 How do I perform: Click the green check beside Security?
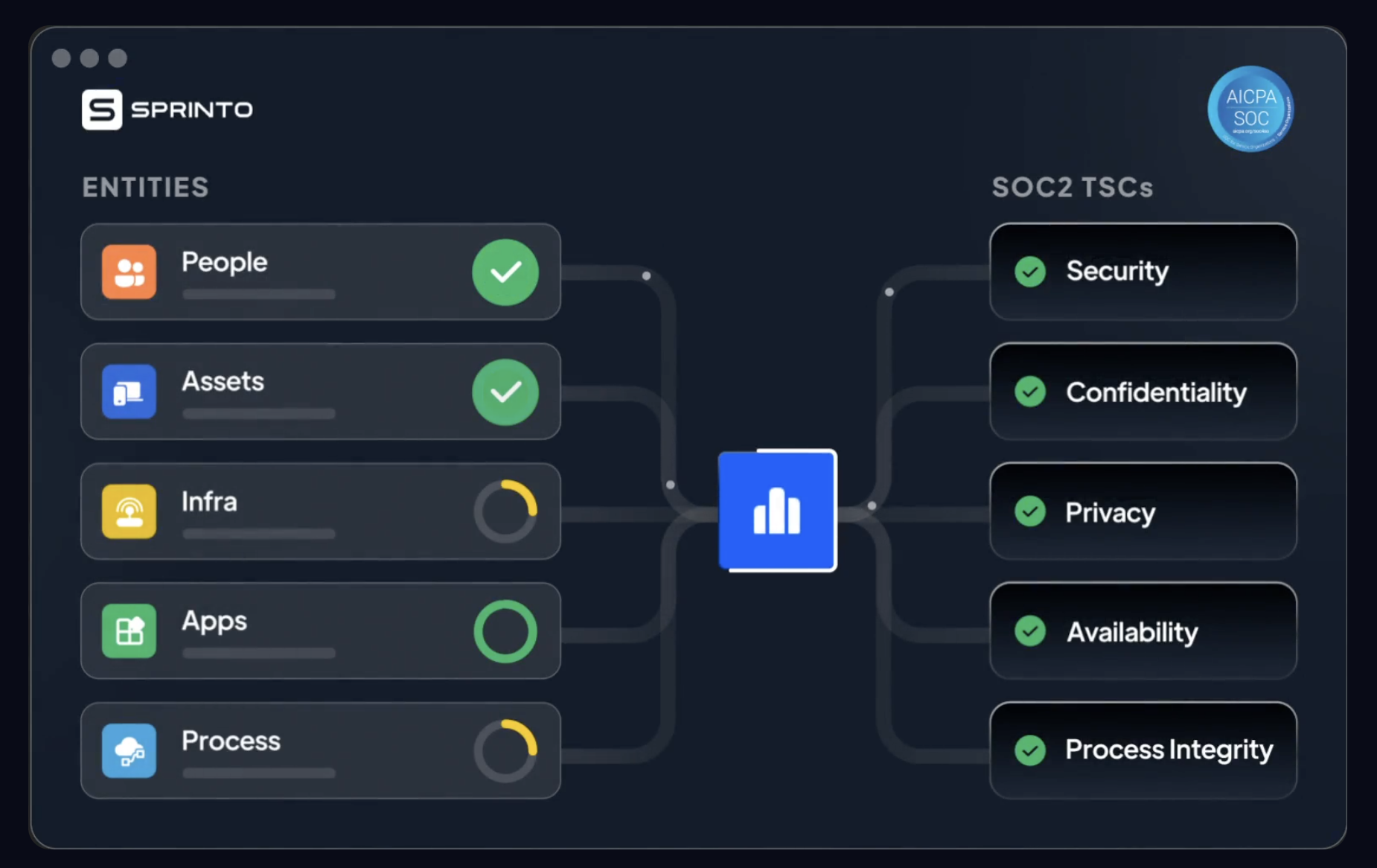click(x=1030, y=272)
